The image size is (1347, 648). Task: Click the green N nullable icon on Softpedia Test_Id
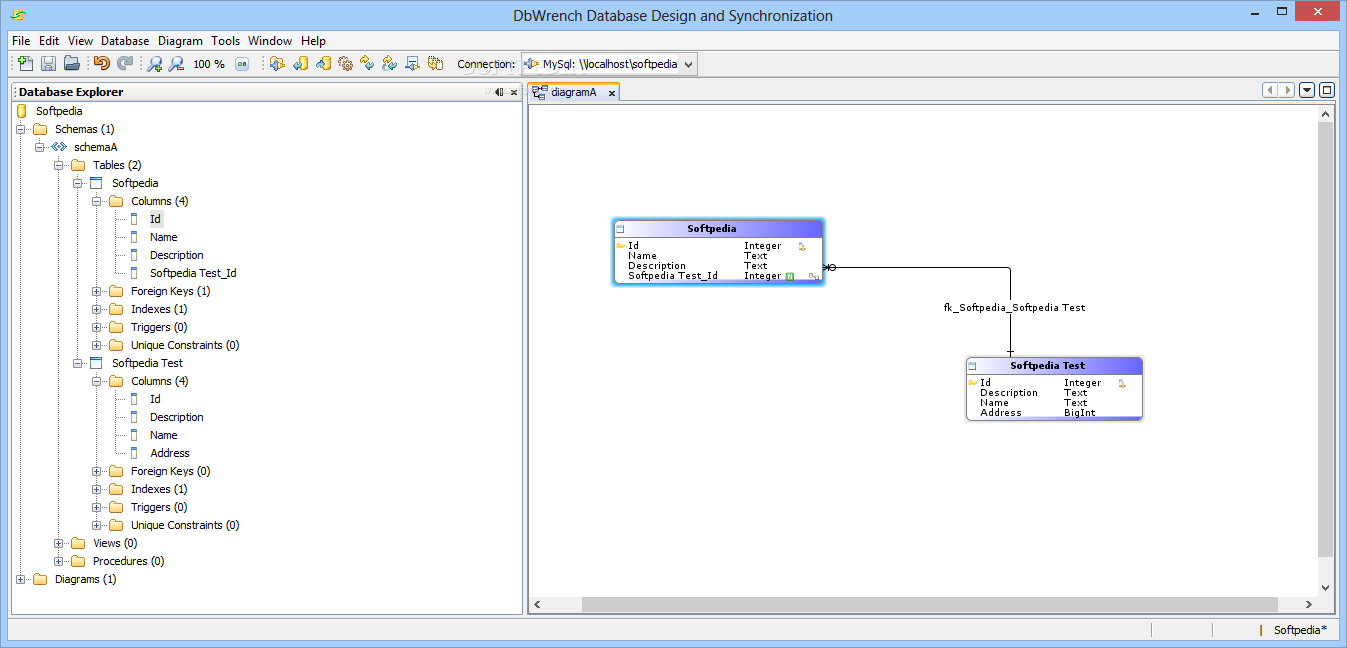pos(789,276)
